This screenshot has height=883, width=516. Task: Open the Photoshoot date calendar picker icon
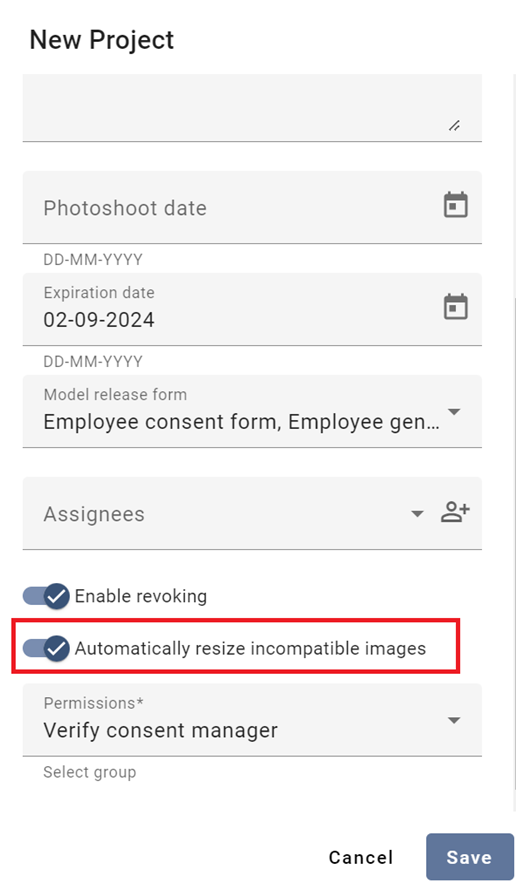tap(455, 205)
